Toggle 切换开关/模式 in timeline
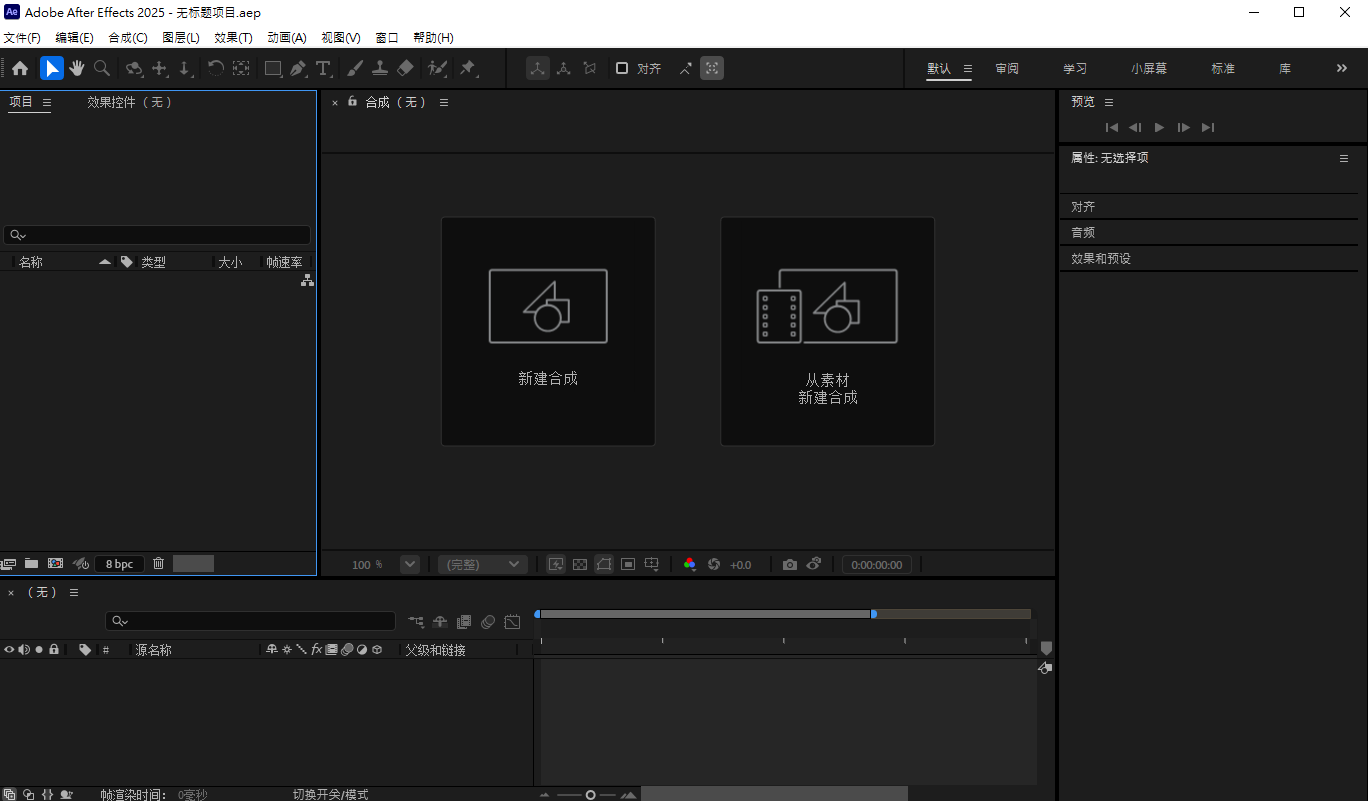Screen dimensions: 1368x801 [330, 794]
